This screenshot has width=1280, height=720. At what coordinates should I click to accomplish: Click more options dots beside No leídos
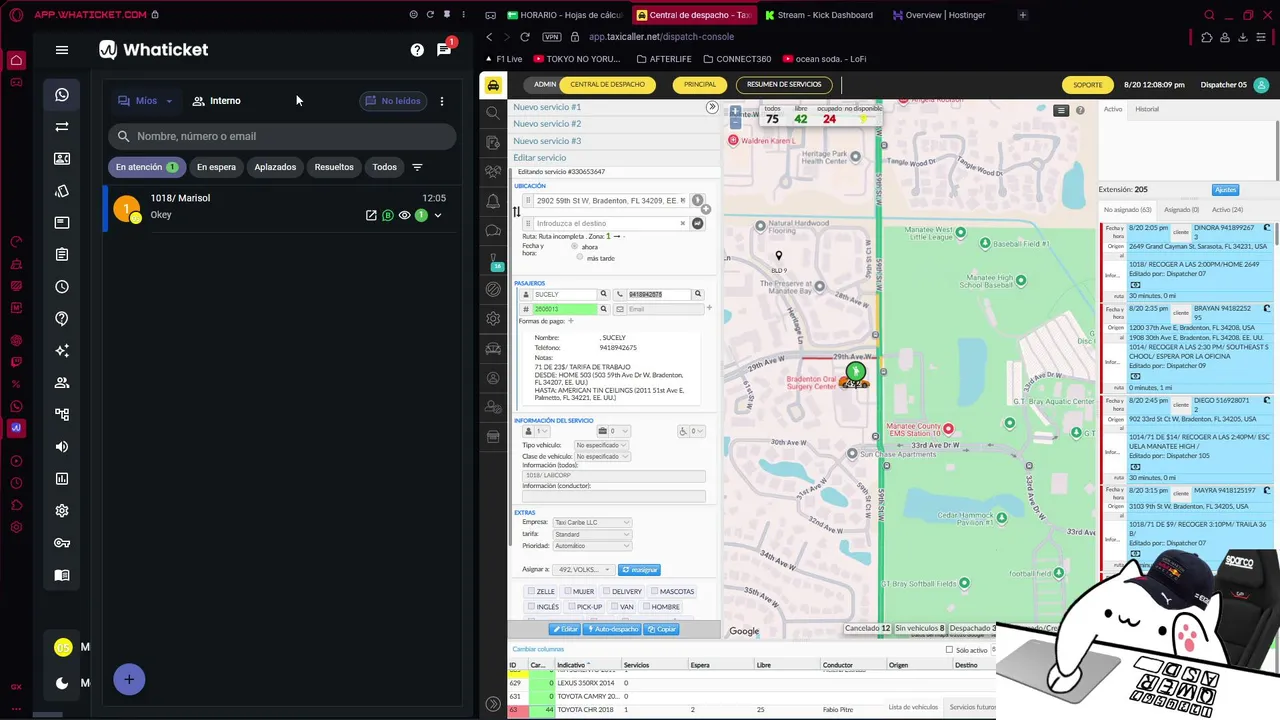(442, 101)
